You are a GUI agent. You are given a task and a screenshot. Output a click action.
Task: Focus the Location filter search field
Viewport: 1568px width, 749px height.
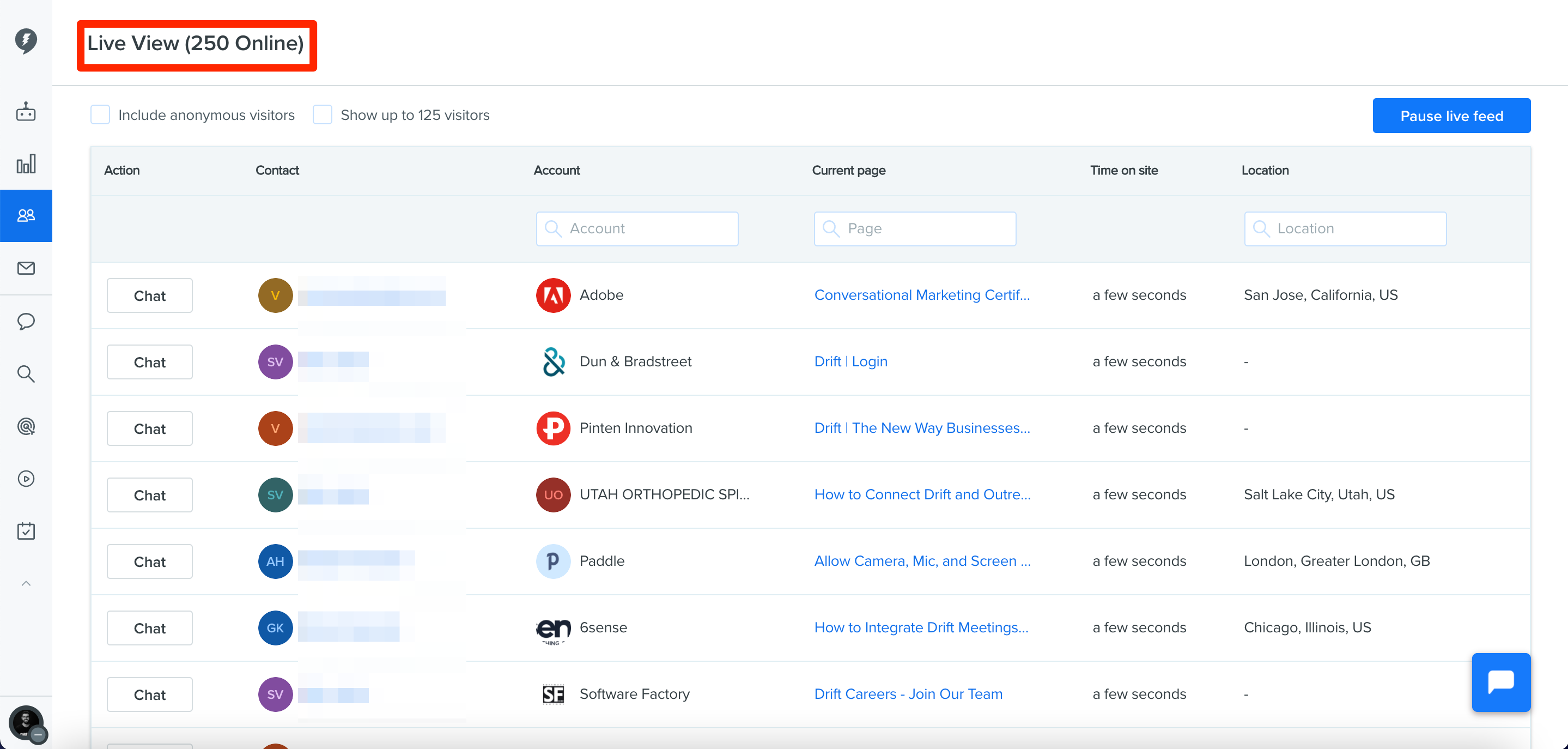coord(1345,229)
